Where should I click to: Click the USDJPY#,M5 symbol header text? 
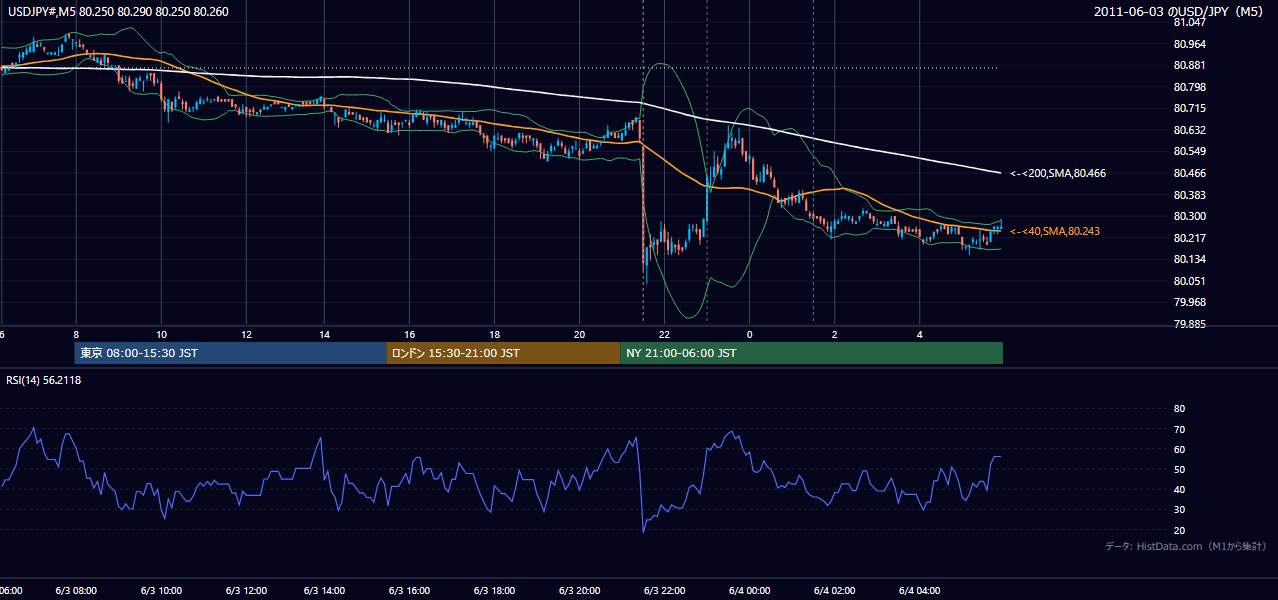tap(117, 12)
